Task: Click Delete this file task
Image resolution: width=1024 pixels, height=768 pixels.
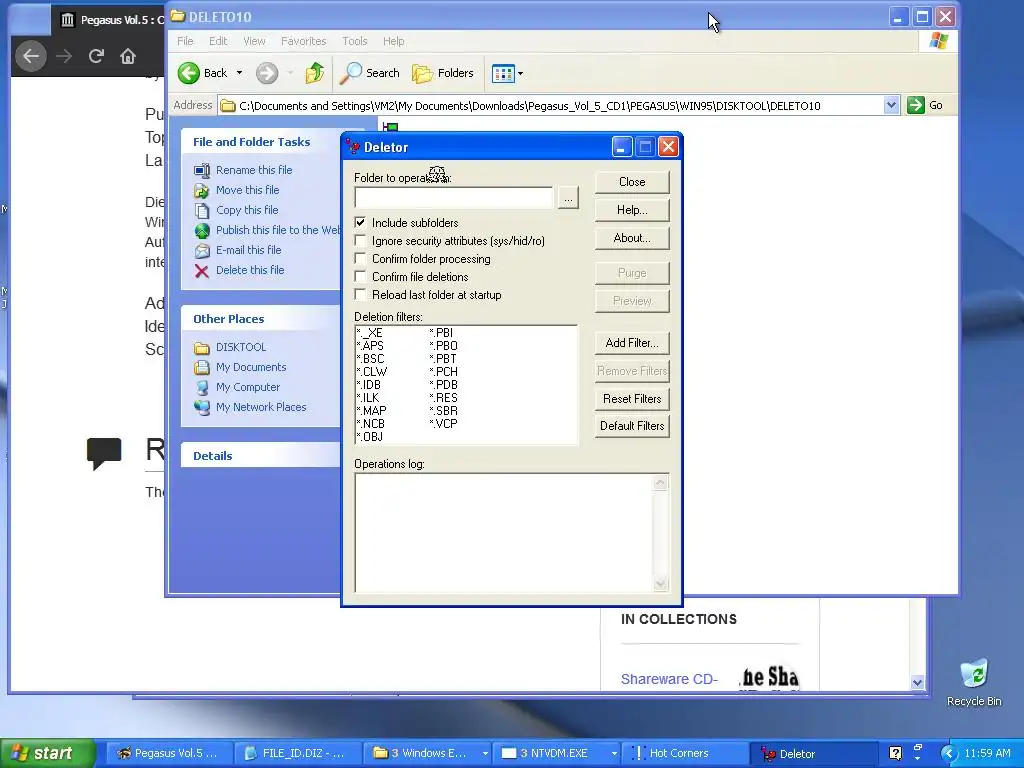Action: (250, 270)
